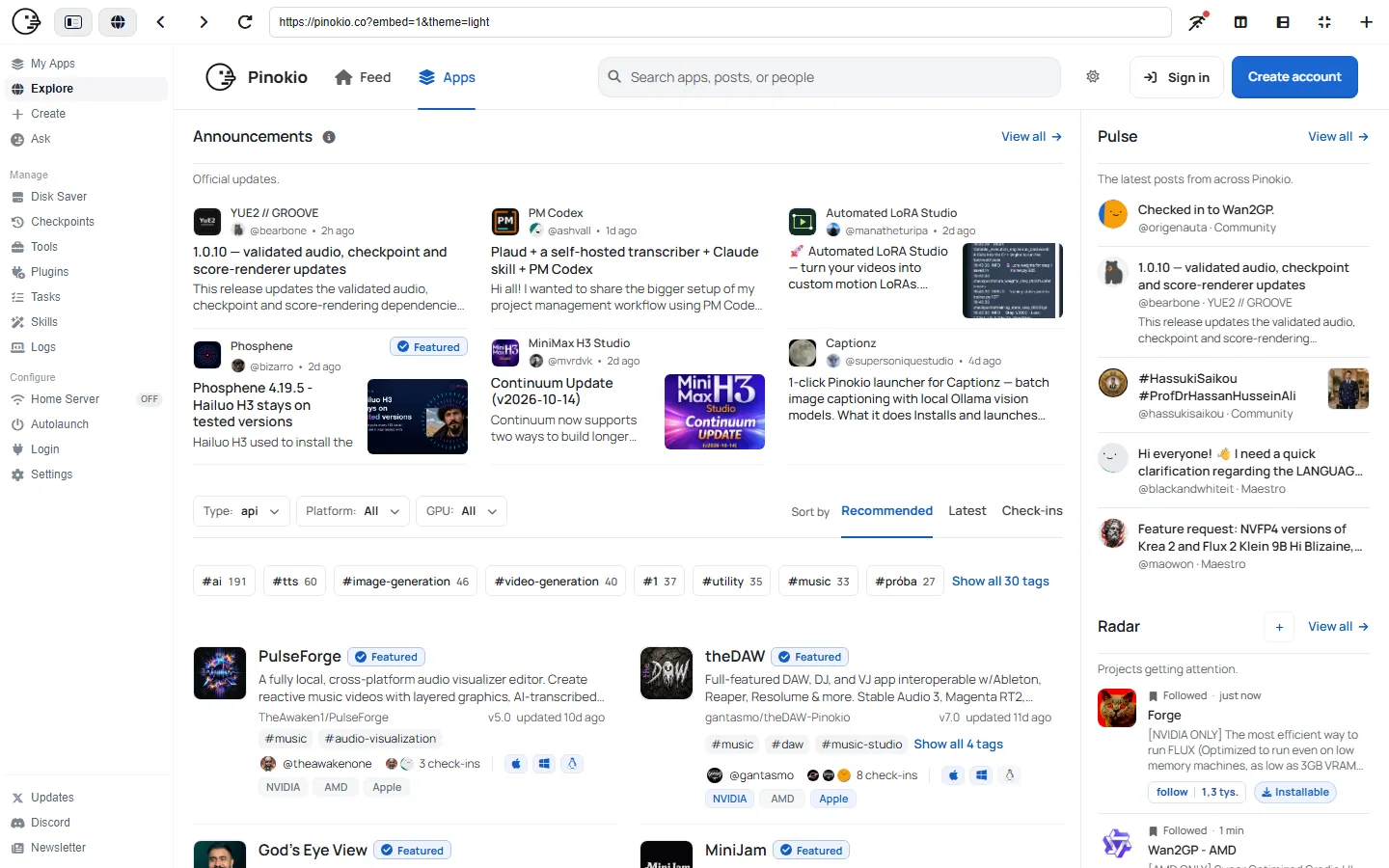Expand tag list with Show all 30 tags
Screen dimensions: 1389x868
click(x=1000, y=582)
